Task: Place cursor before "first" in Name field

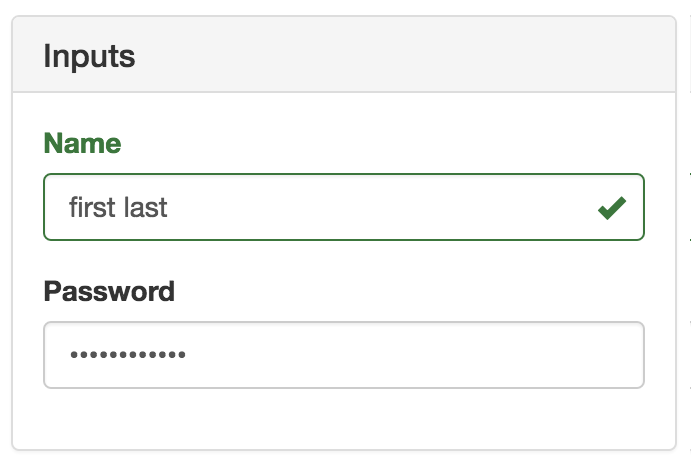Action: pyautogui.click(x=68, y=208)
